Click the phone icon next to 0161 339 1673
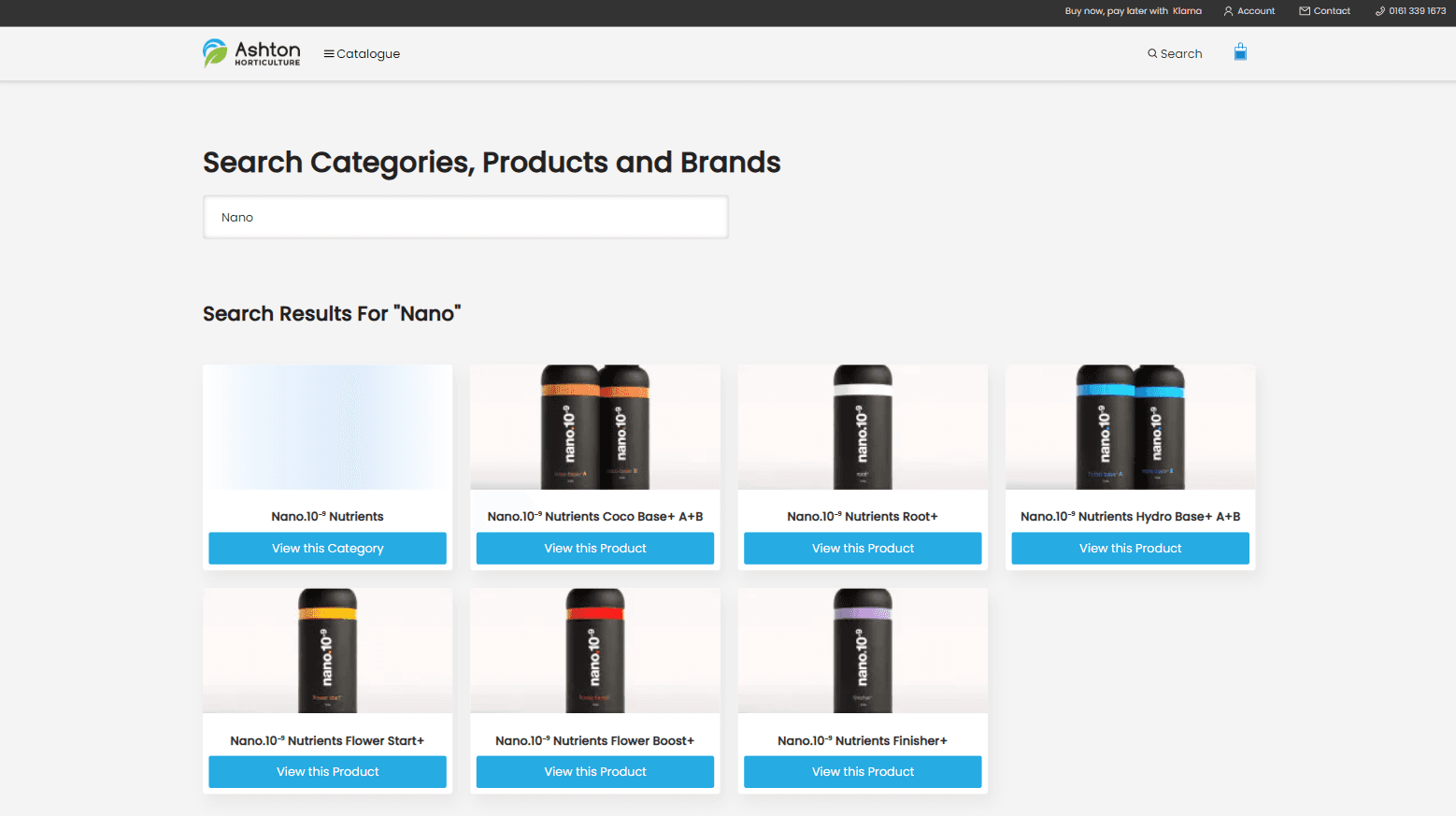The image size is (1456, 816). coord(1378,10)
